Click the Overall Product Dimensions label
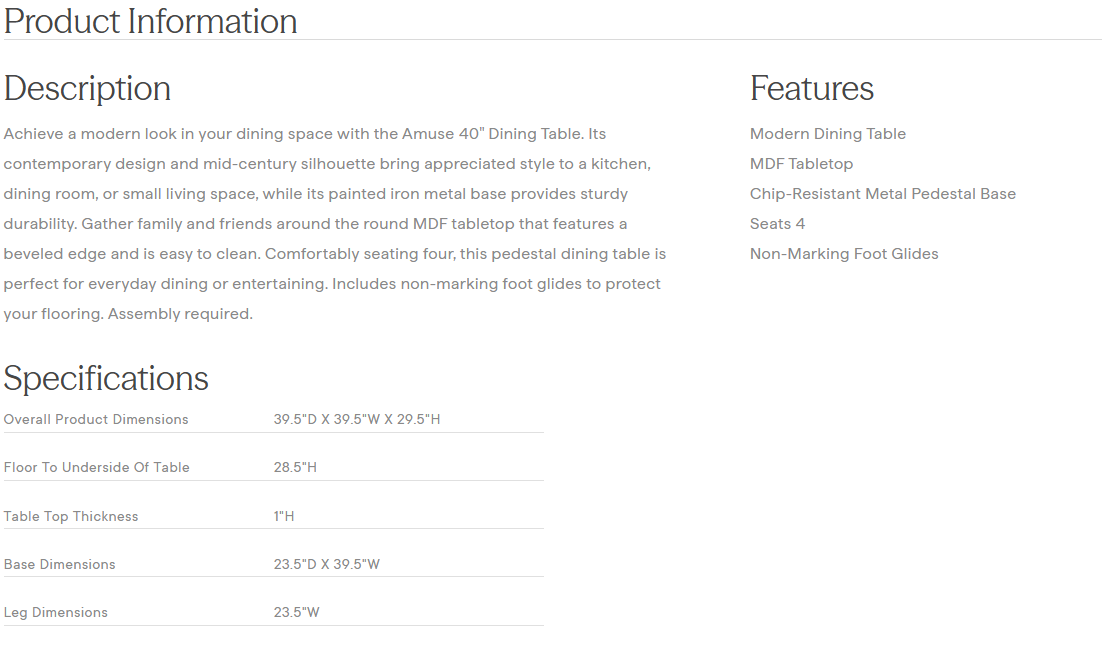This screenshot has width=1102, height=649. (x=96, y=419)
